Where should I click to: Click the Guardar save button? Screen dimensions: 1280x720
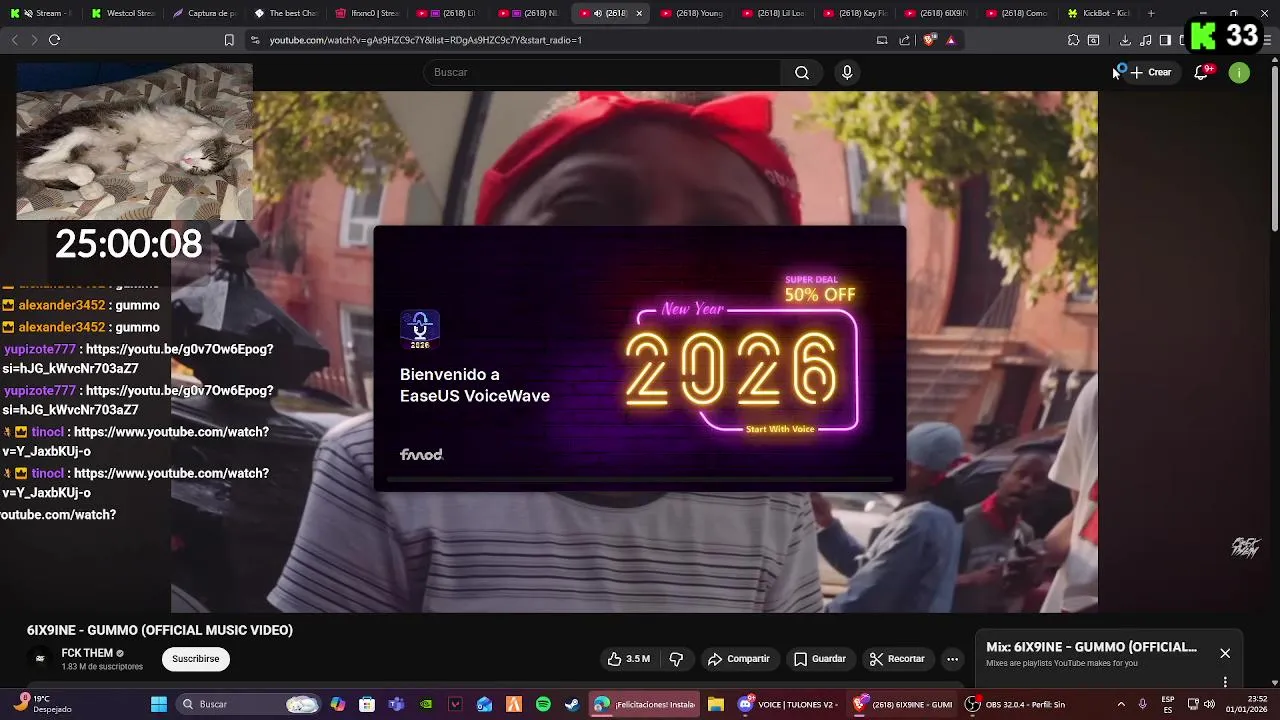(820, 659)
